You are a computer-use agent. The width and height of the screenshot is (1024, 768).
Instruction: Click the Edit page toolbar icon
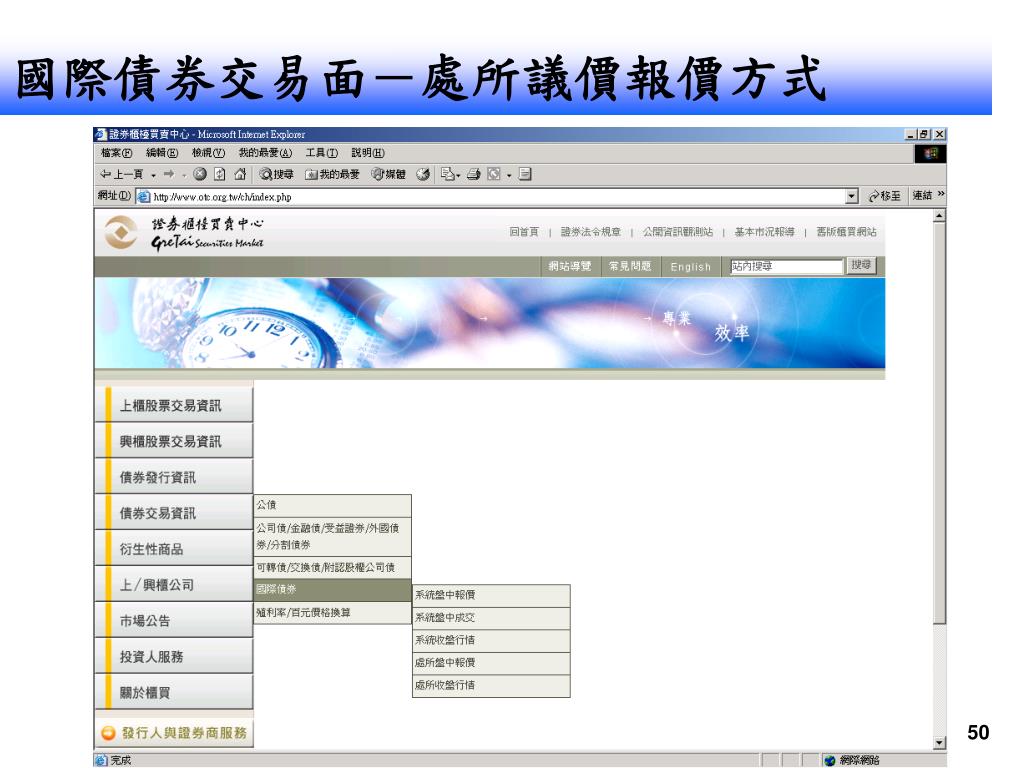tap(525, 174)
